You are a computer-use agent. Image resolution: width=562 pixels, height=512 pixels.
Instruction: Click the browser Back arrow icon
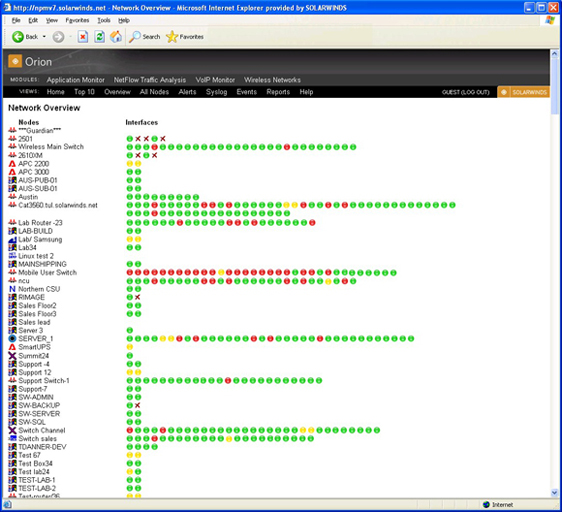18,37
